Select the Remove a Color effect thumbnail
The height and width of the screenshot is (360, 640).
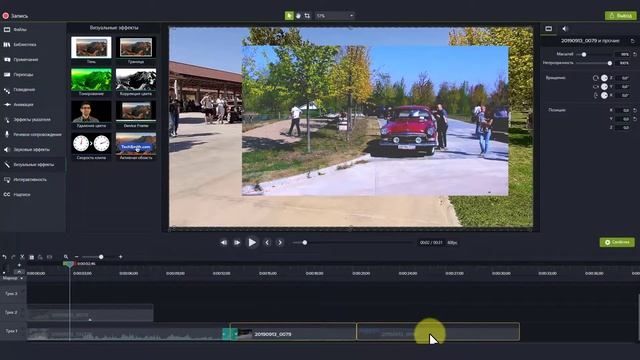(x=91, y=111)
